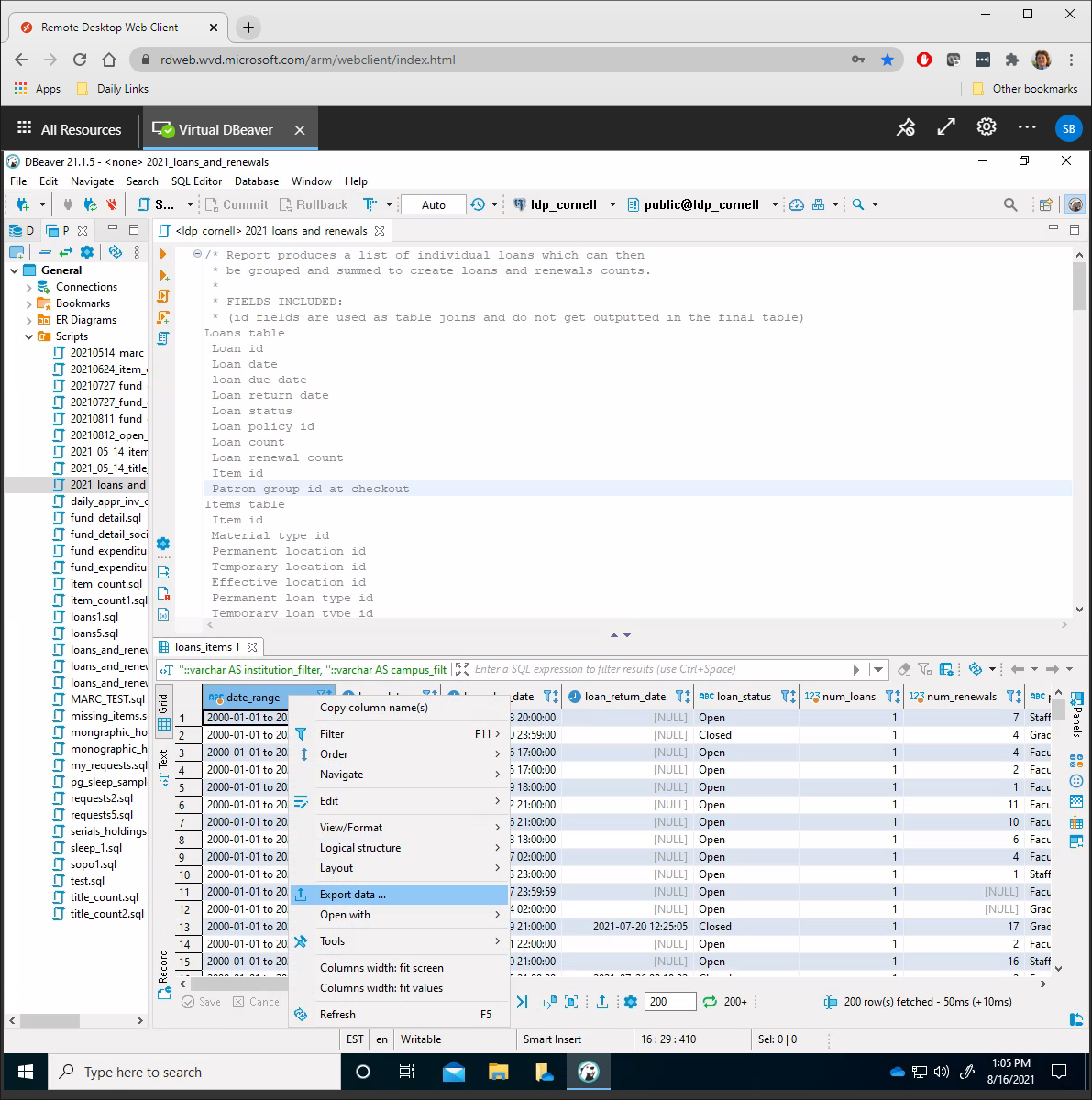The width and height of the screenshot is (1092, 1100).
Task: Open Daily Links bookmark folder
Action: (x=112, y=89)
